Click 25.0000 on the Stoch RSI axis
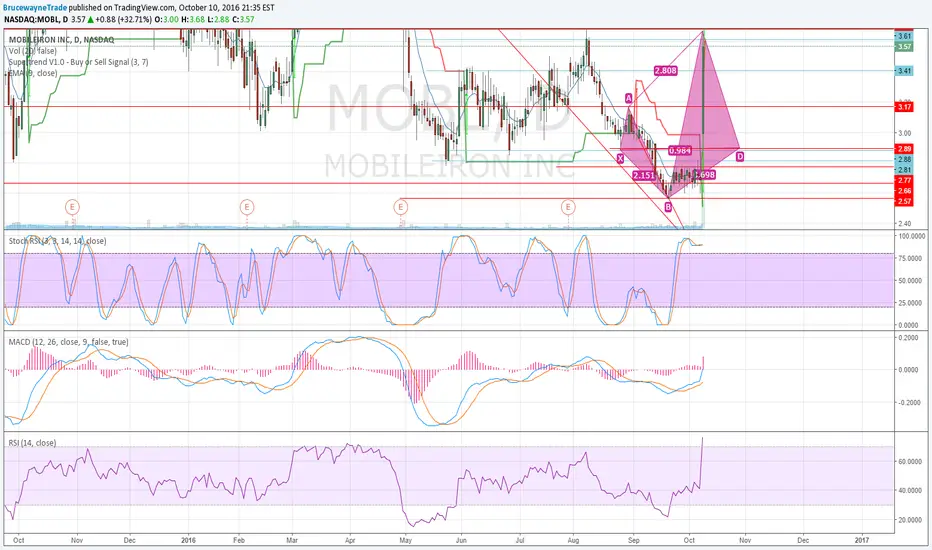 click(x=913, y=303)
